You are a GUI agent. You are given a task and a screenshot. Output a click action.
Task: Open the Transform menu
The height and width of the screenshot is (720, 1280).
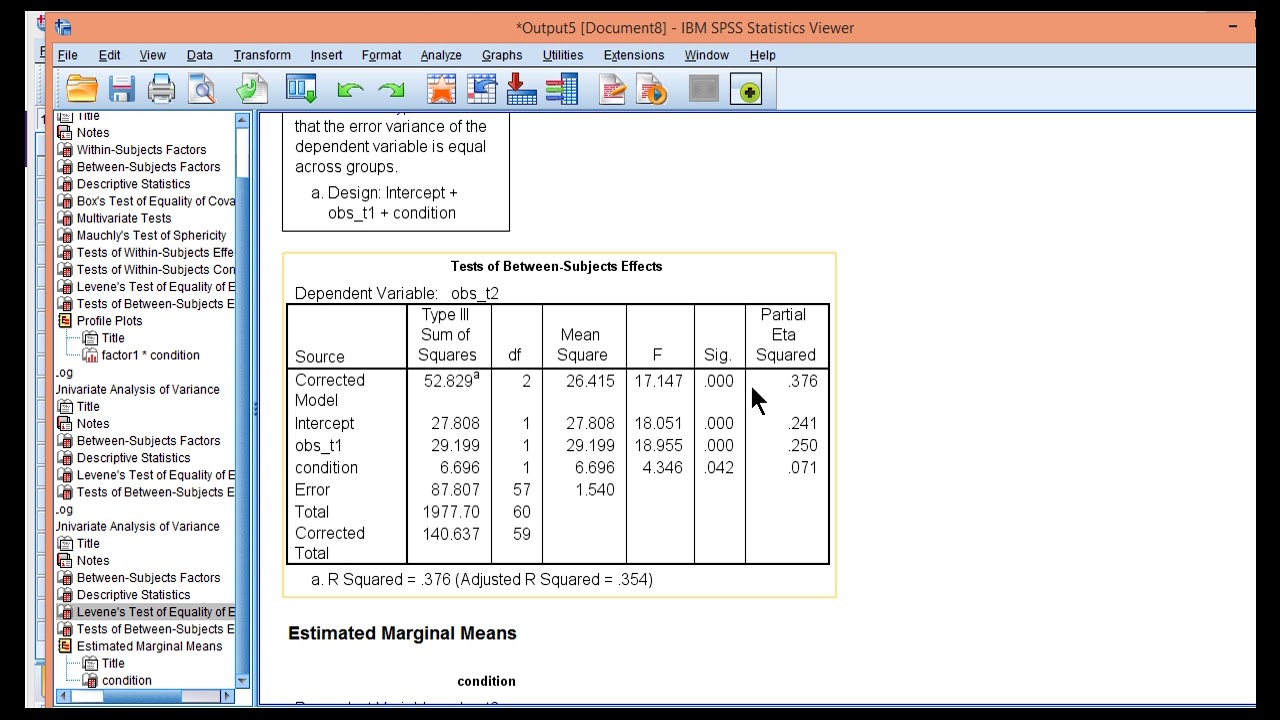tap(262, 55)
